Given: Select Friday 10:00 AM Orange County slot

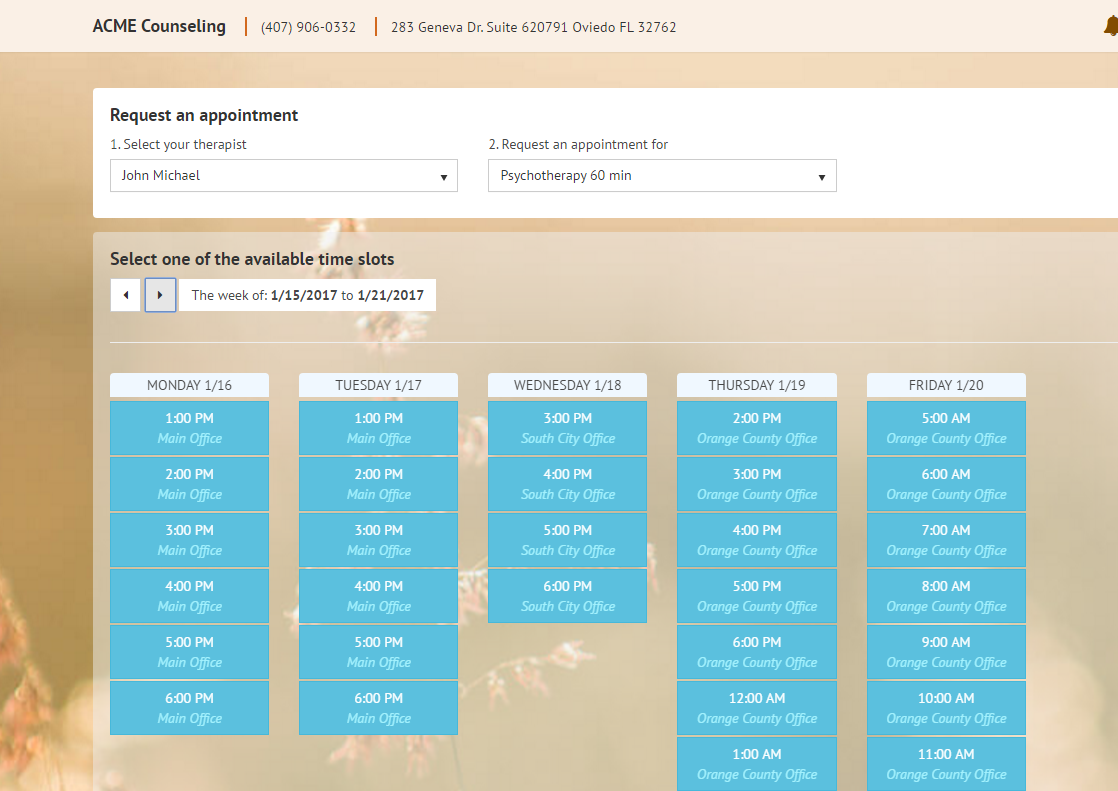Looking at the screenshot, I should [x=946, y=708].
